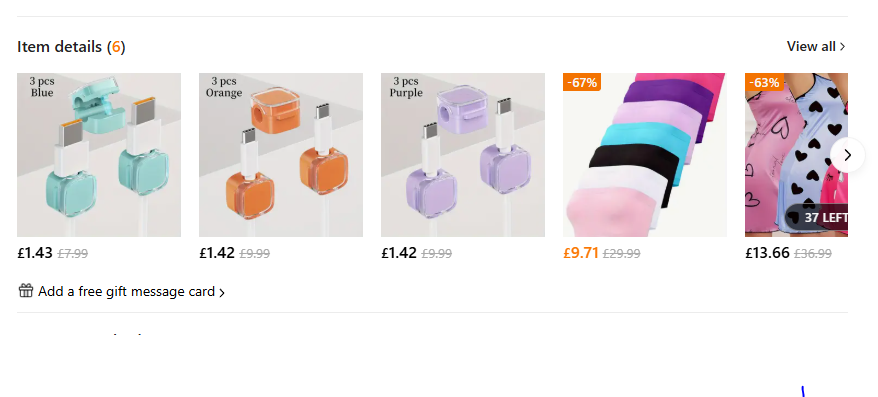Open Add a free gift message card
This screenshot has width=878, height=397.
click(122, 291)
